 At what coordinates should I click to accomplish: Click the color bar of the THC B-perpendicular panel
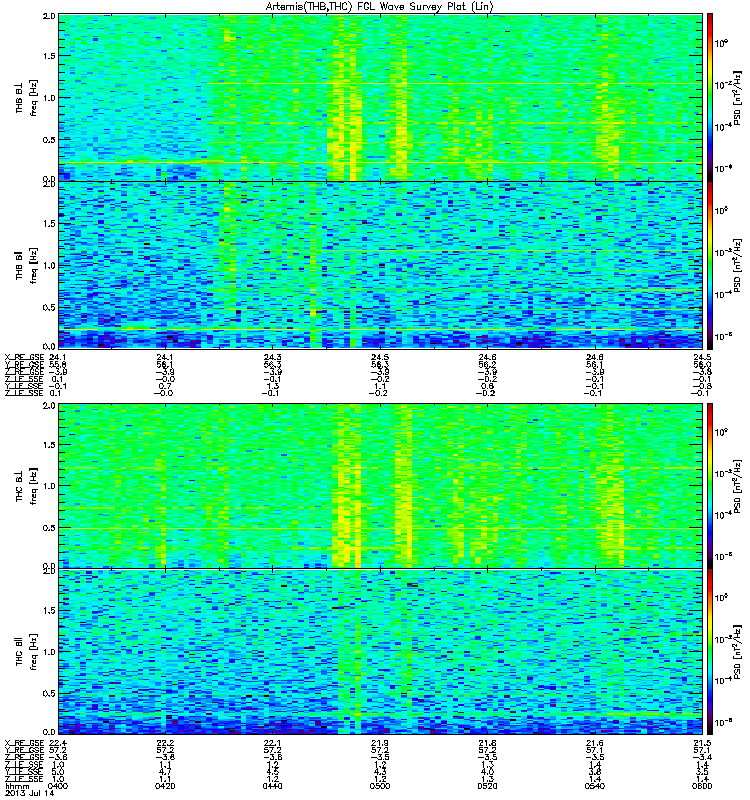point(710,486)
